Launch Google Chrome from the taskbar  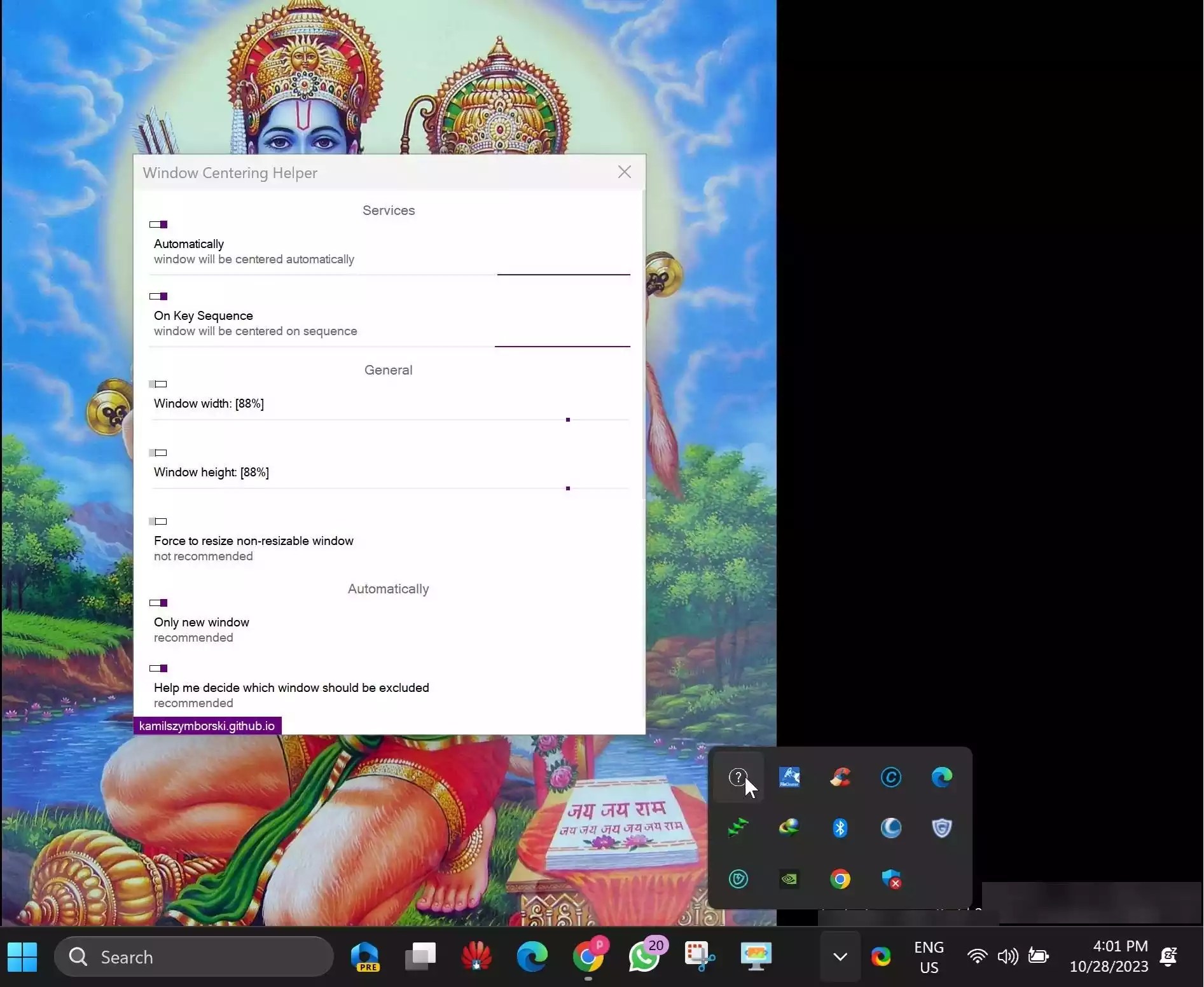point(588,957)
